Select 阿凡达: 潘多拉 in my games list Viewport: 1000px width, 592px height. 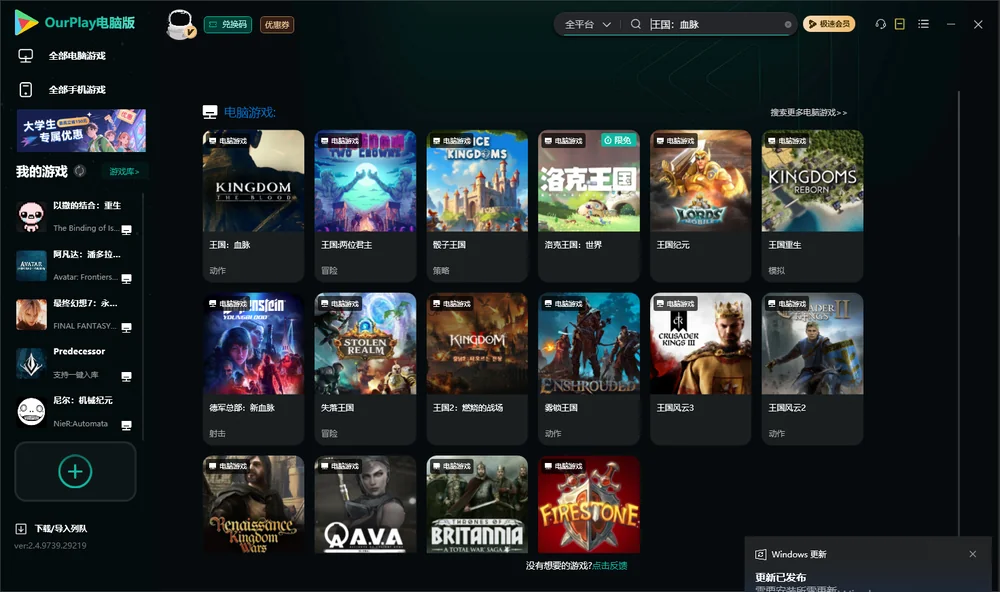[x=75, y=265]
